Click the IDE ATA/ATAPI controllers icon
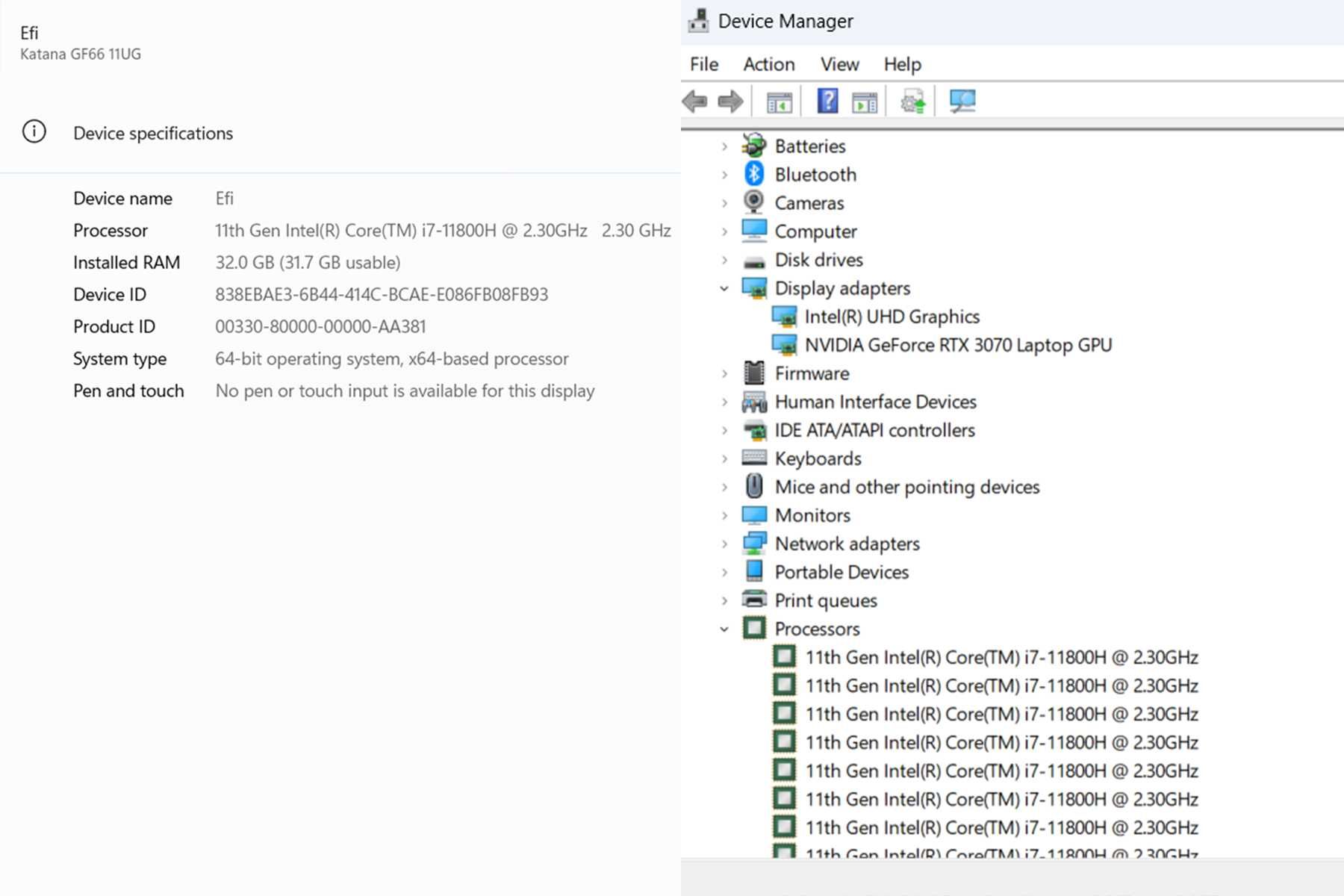Screen dimensions: 1344x896 755,431
